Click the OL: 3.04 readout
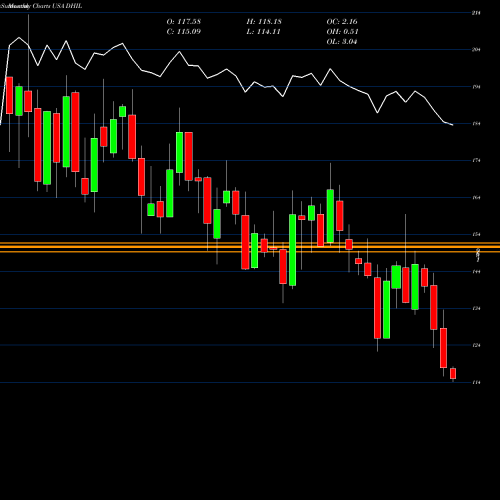Image resolution: width=500 pixels, height=500 pixels. point(342,42)
